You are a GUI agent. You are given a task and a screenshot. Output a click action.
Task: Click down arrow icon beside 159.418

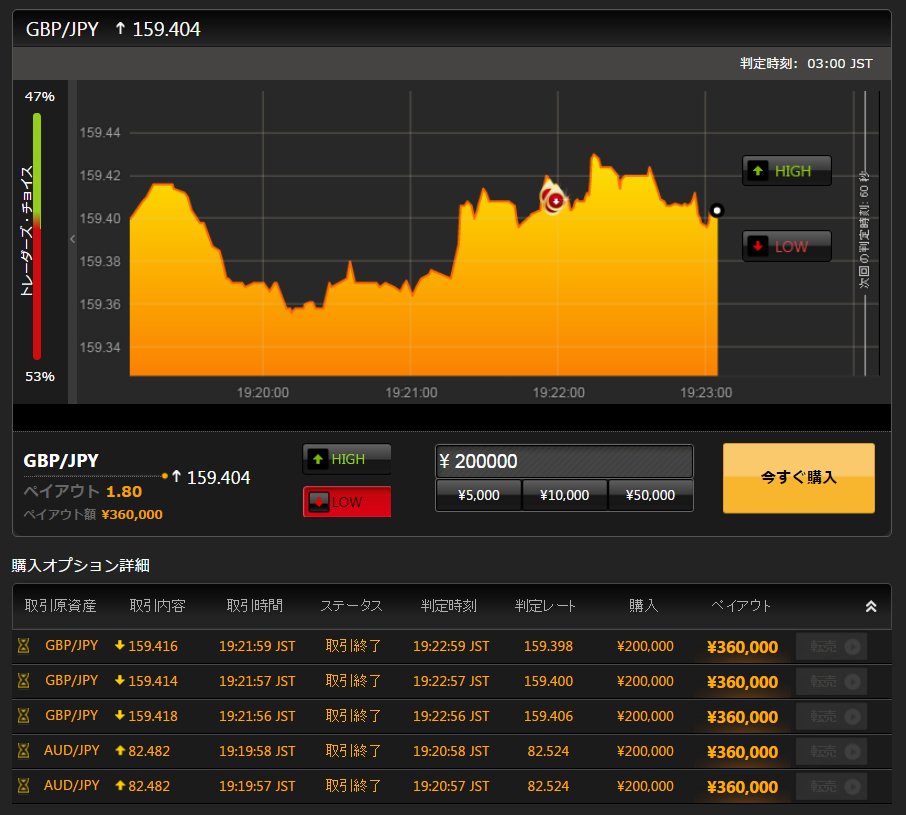(120, 715)
